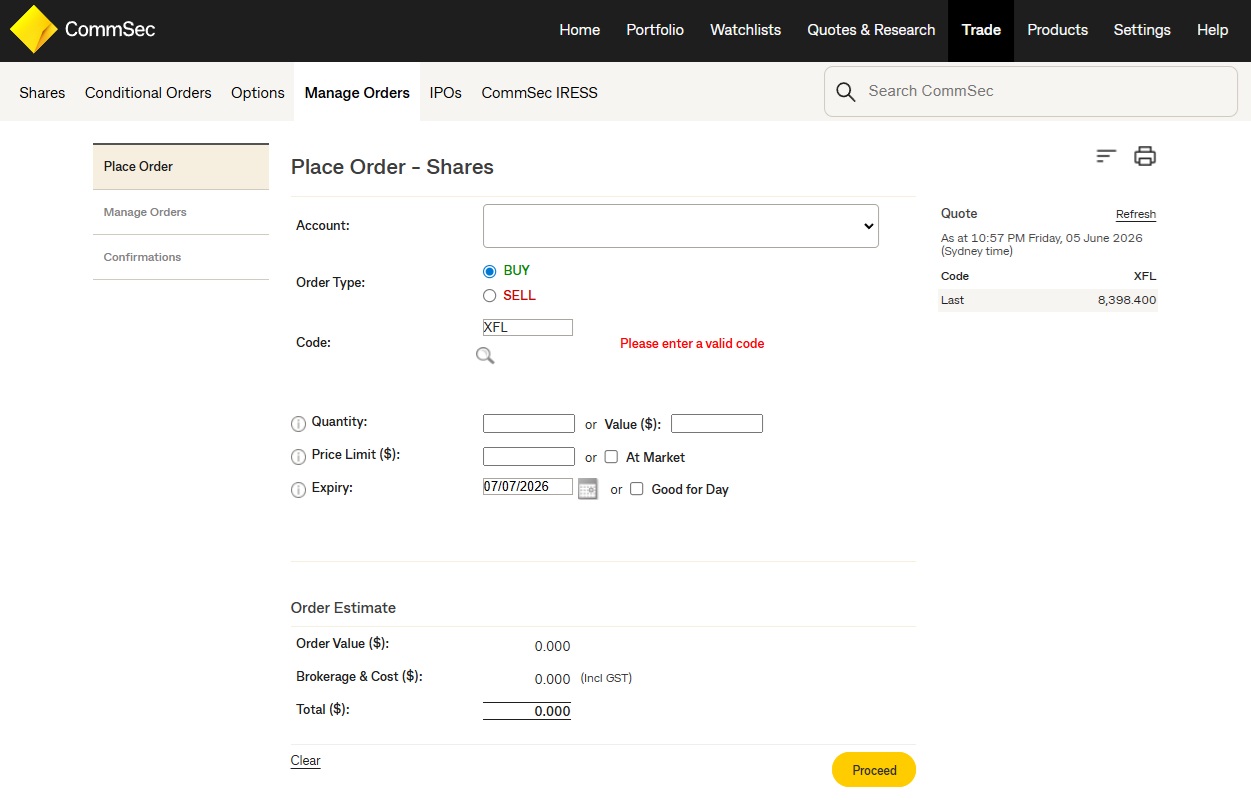Tick the Good for Day checkbox
Viewport: 1251px width, 803px height.
[x=637, y=489]
